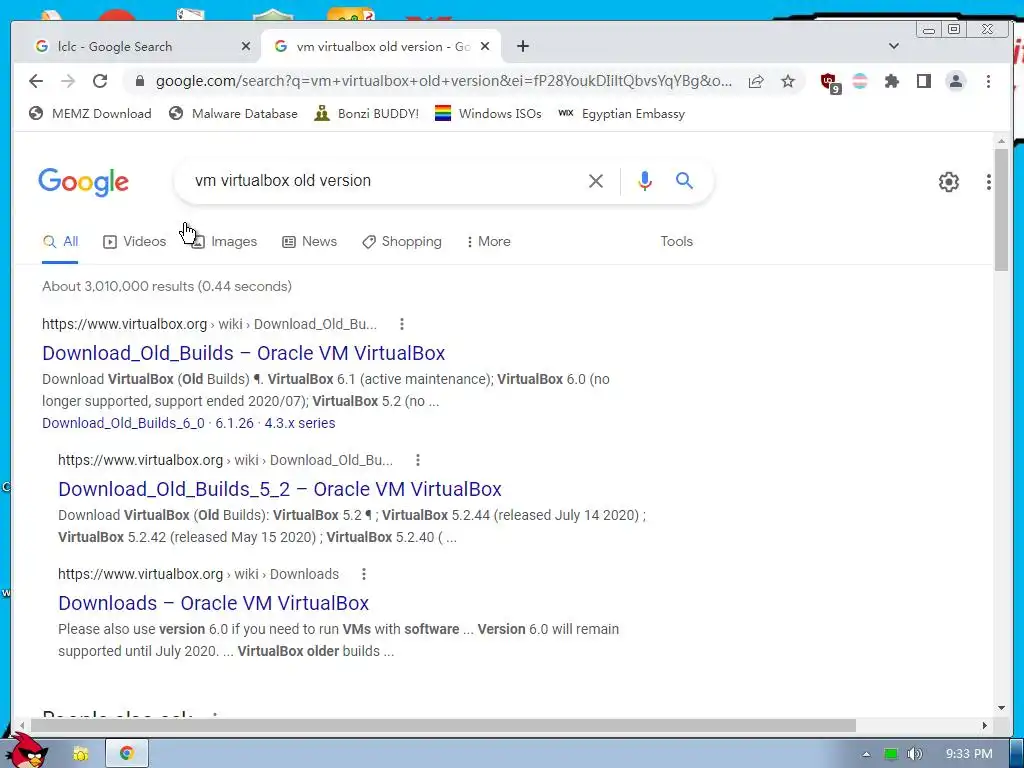Click the vertical scrollbar down arrow

click(x=1001, y=708)
